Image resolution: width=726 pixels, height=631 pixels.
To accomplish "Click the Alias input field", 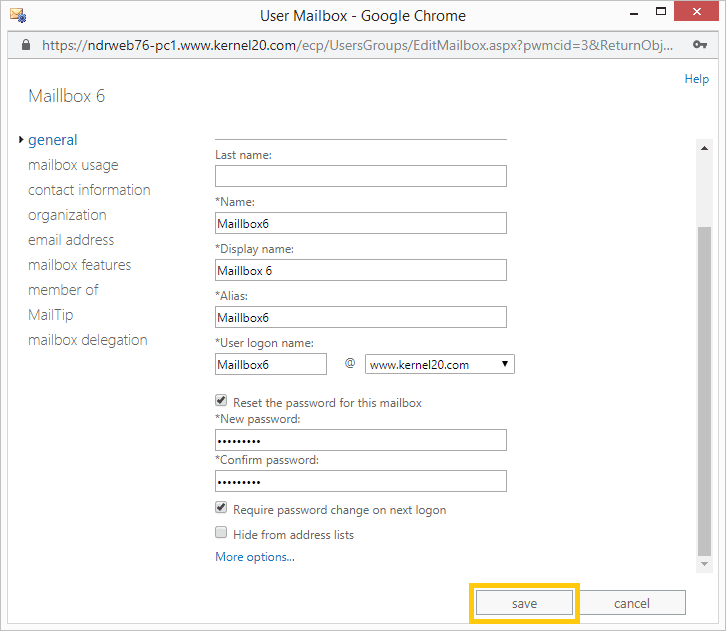I will (361, 317).
